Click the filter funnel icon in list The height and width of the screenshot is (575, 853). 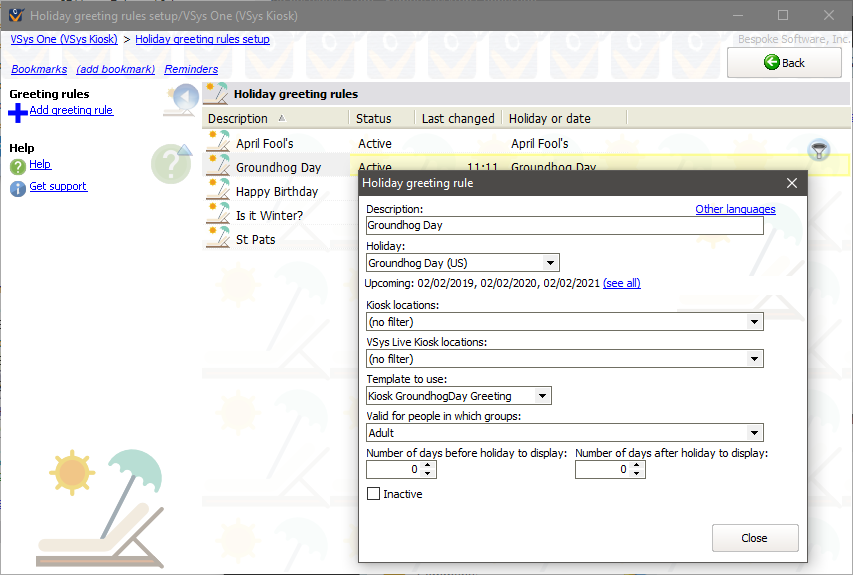coord(819,150)
